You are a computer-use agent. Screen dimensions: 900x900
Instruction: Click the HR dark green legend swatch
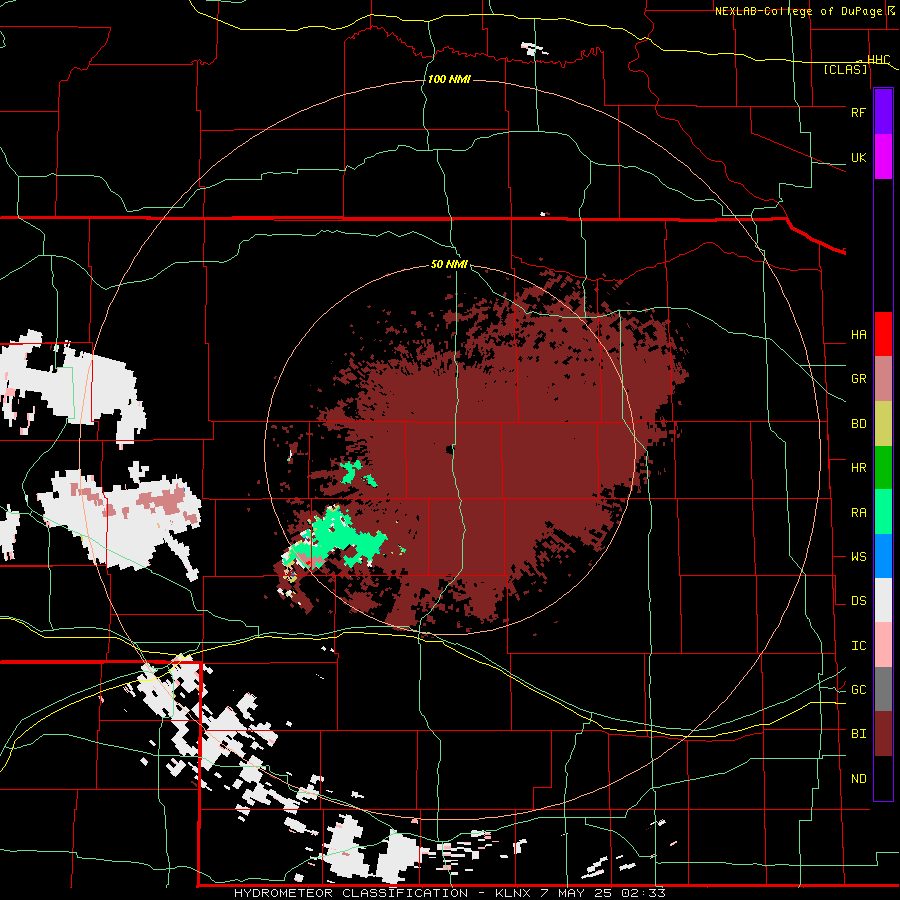pos(883,468)
